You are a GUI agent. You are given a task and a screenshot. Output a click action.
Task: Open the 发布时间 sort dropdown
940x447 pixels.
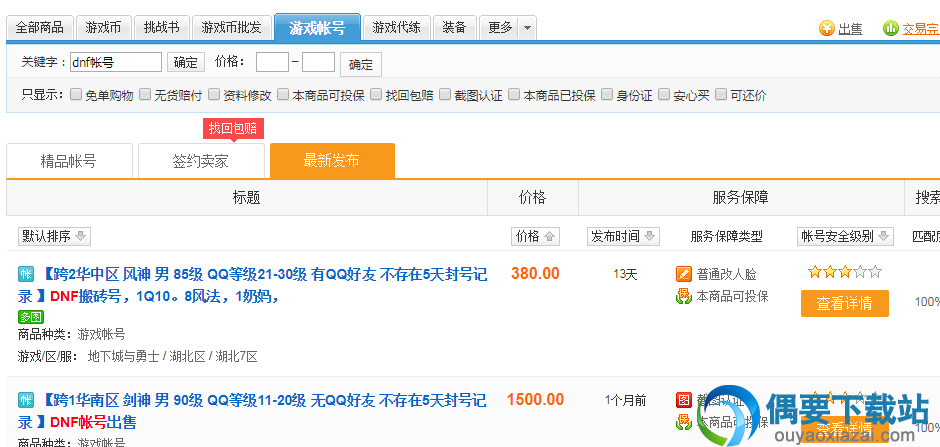(623, 236)
